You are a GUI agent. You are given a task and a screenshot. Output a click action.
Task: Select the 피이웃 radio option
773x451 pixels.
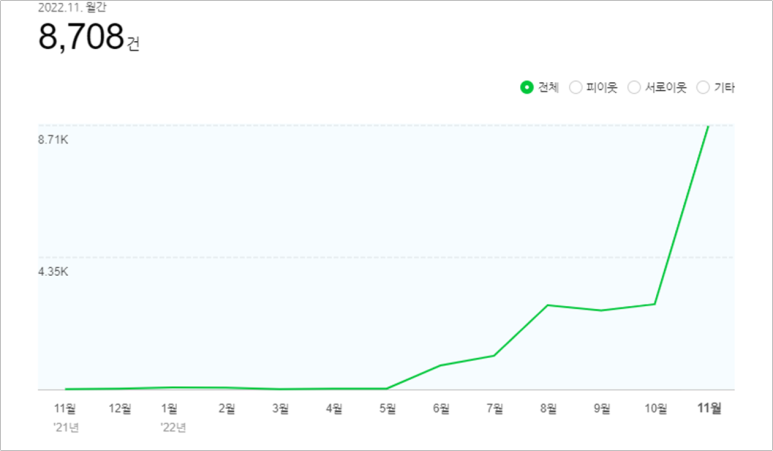pyautogui.click(x=575, y=88)
